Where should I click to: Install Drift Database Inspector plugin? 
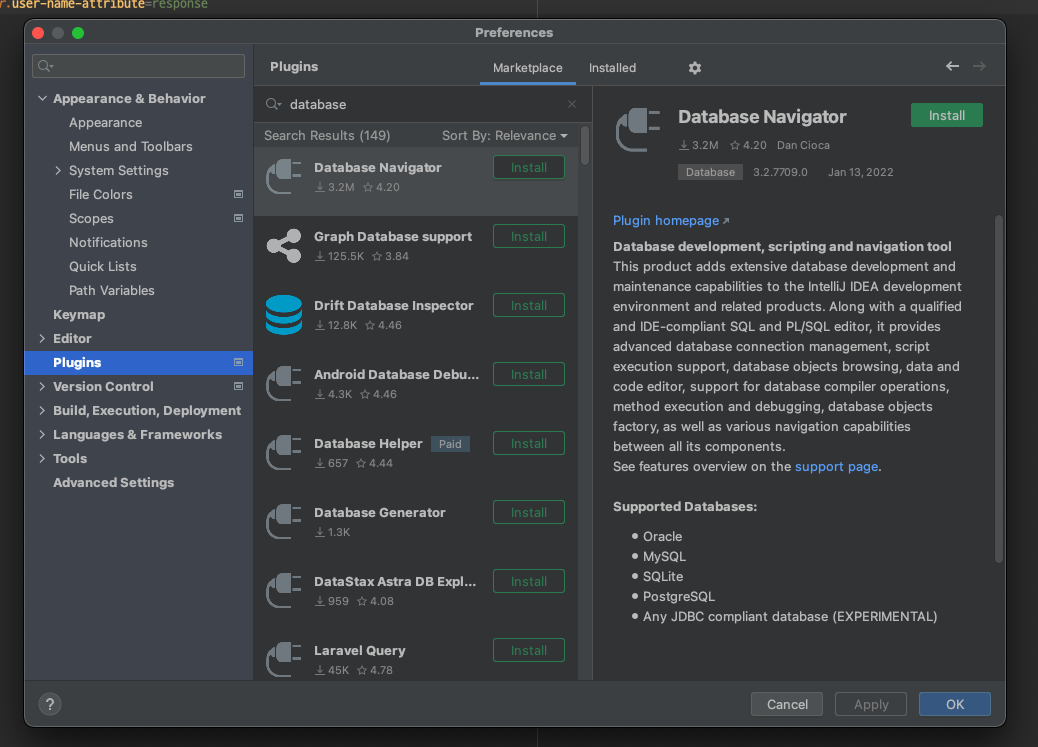pyautogui.click(x=528, y=305)
